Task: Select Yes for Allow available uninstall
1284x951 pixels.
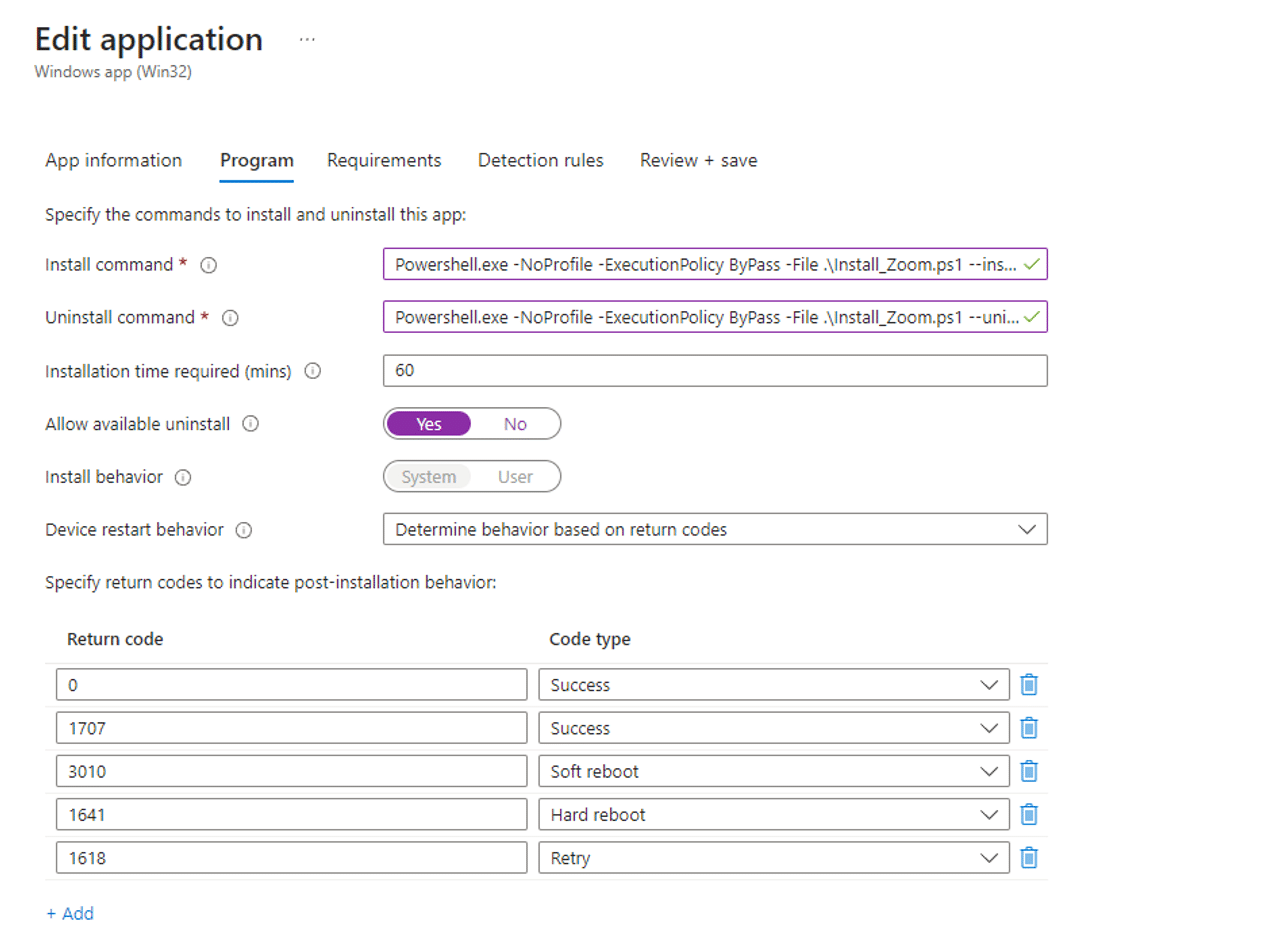Action: [x=428, y=423]
